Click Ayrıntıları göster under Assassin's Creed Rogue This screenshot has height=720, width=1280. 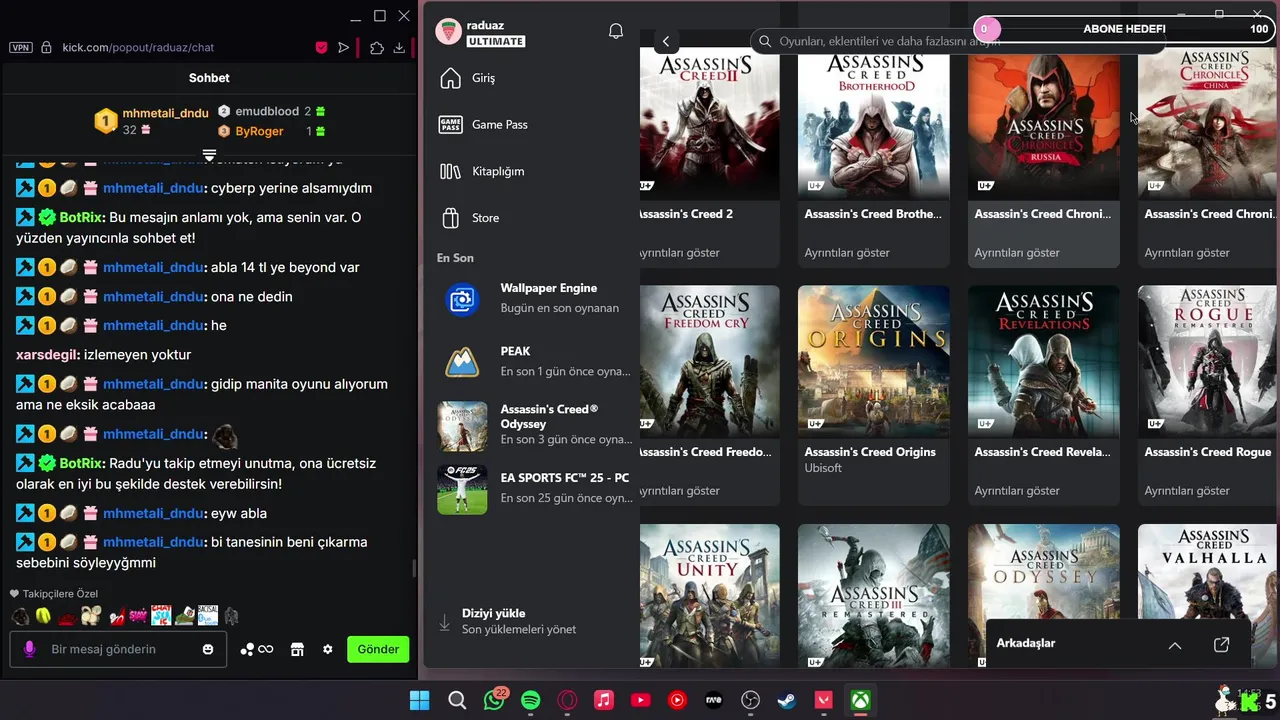(1187, 491)
